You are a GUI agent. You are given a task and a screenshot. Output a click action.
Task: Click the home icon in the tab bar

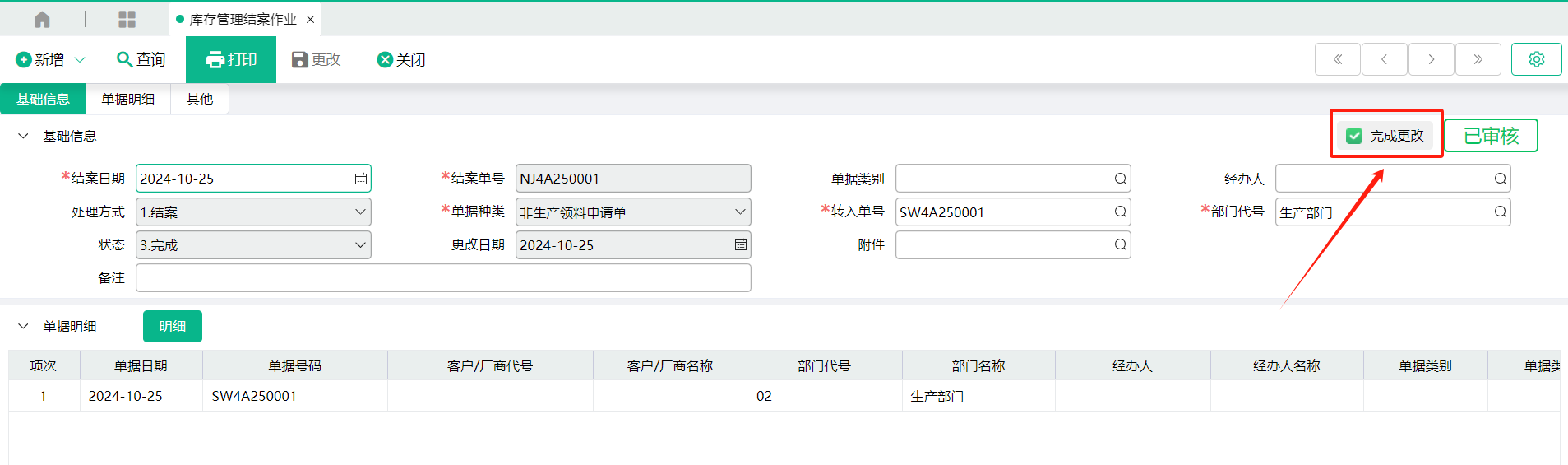[x=43, y=19]
